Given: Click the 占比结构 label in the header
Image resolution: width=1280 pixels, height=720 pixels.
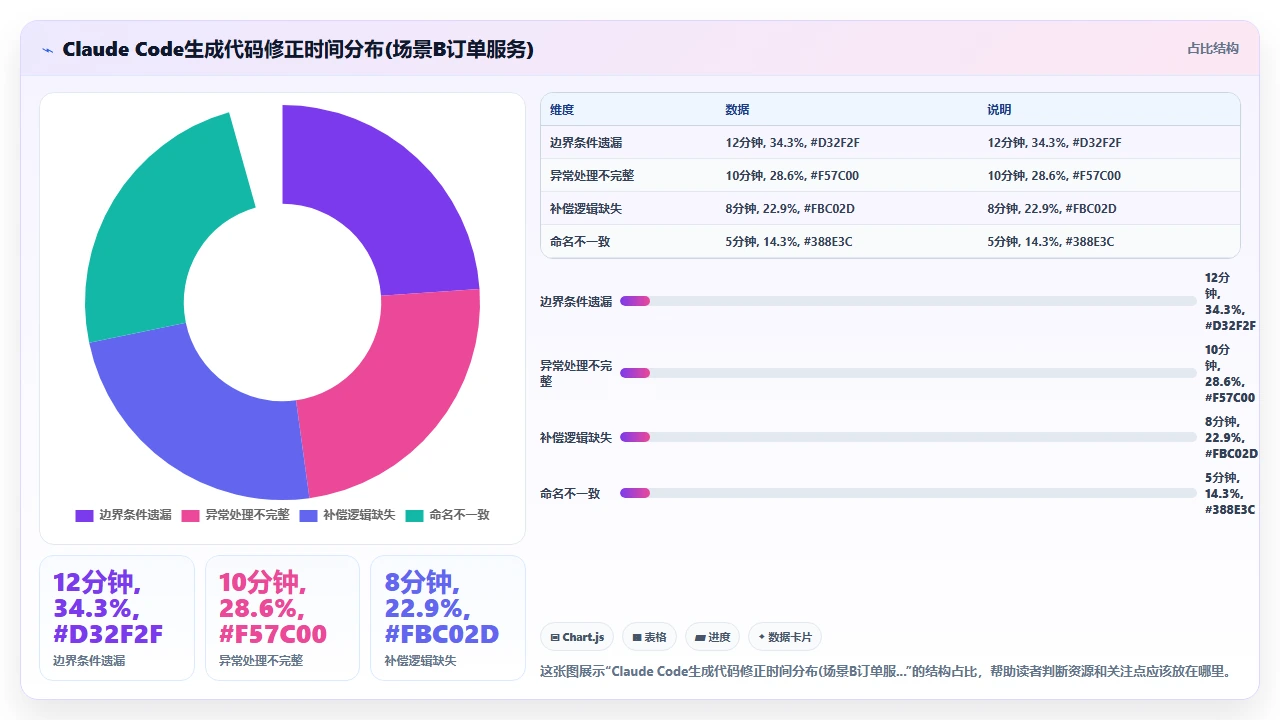Looking at the screenshot, I should (x=1213, y=48).
